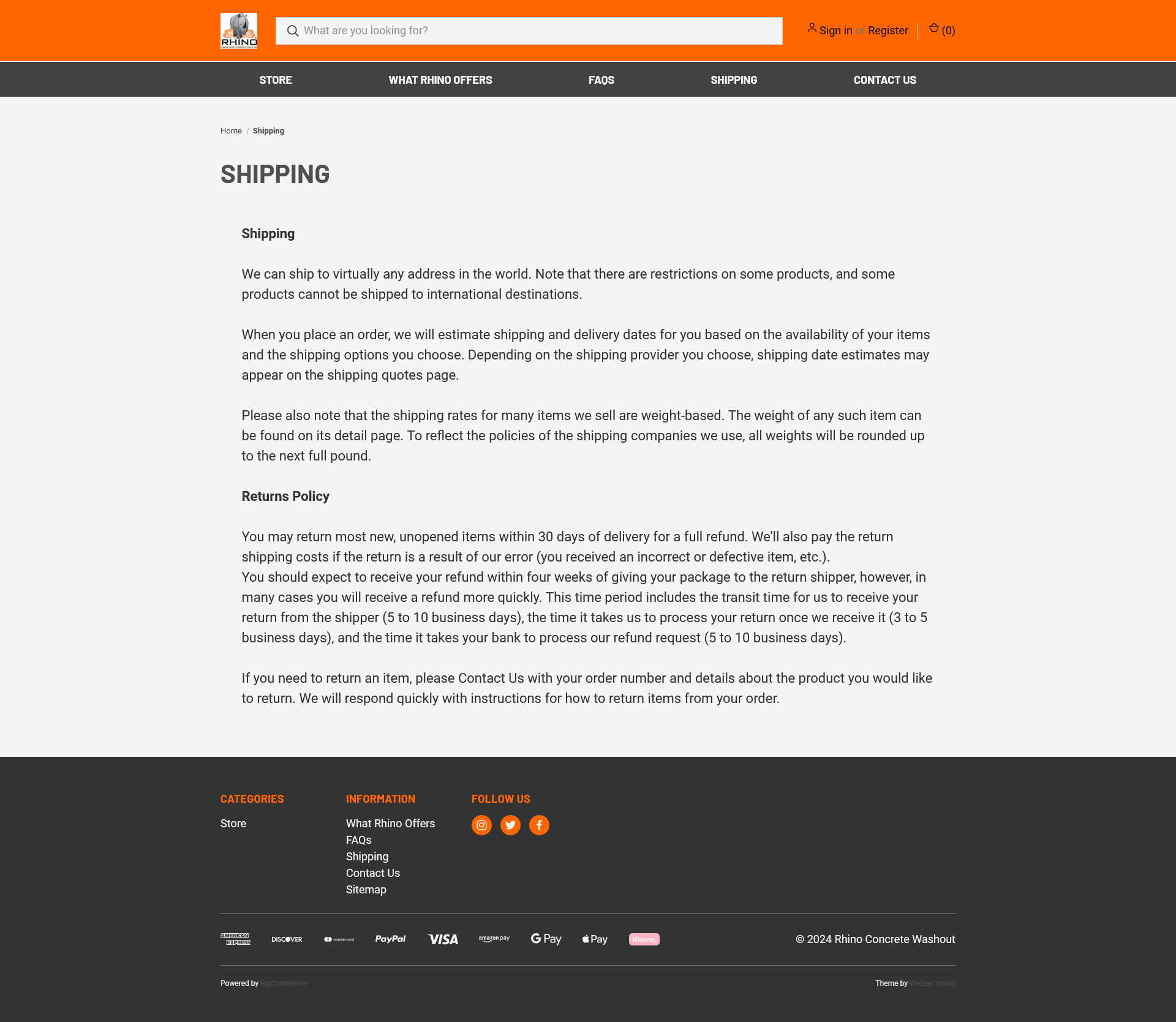Click the CONTACT US menu item
This screenshot has width=1176, height=1022.
point(884,79)
